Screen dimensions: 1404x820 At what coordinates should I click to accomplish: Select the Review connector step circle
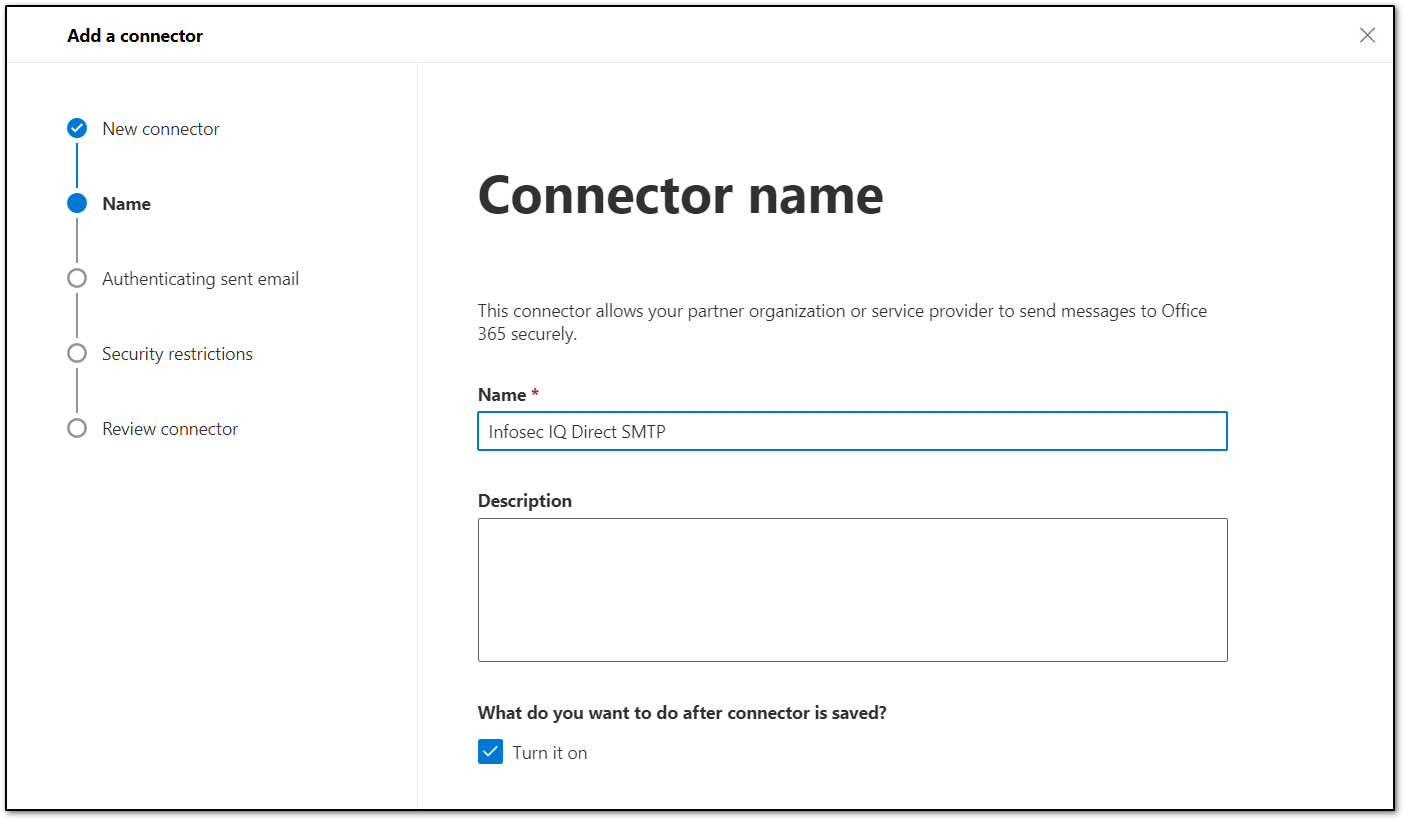[x=77, y=428]
